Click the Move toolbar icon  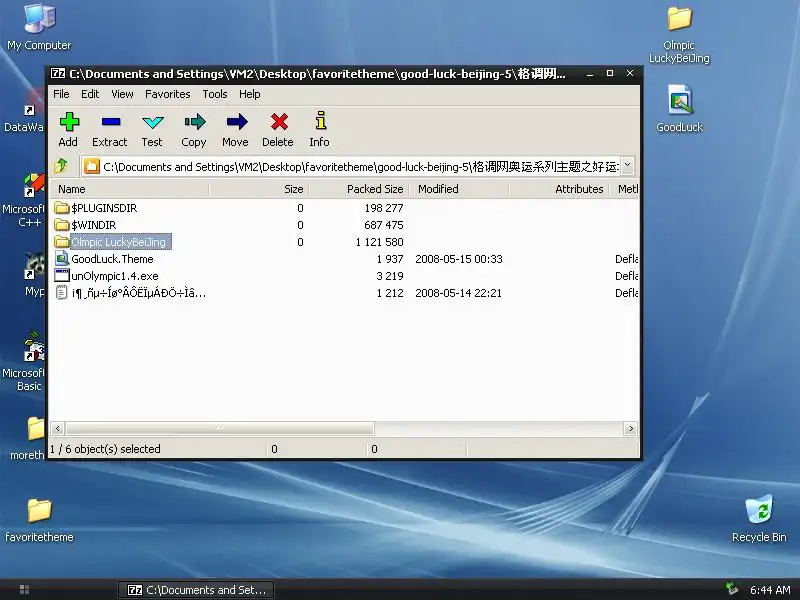coord(236,122)
